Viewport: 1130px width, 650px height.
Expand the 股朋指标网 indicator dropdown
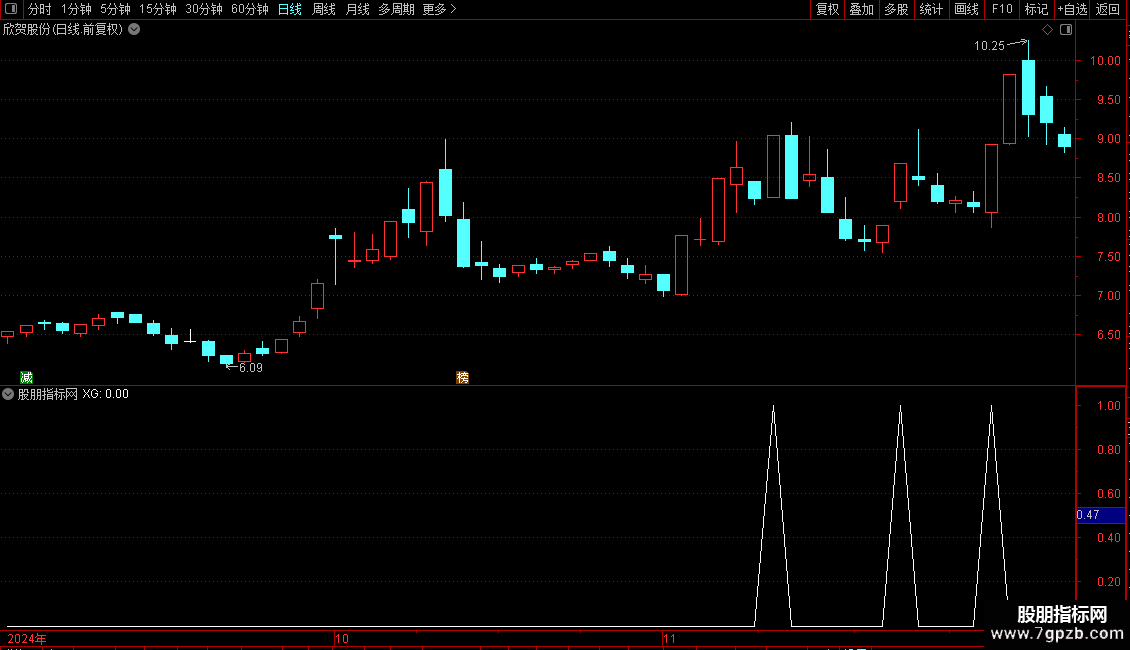coord(8,394)
